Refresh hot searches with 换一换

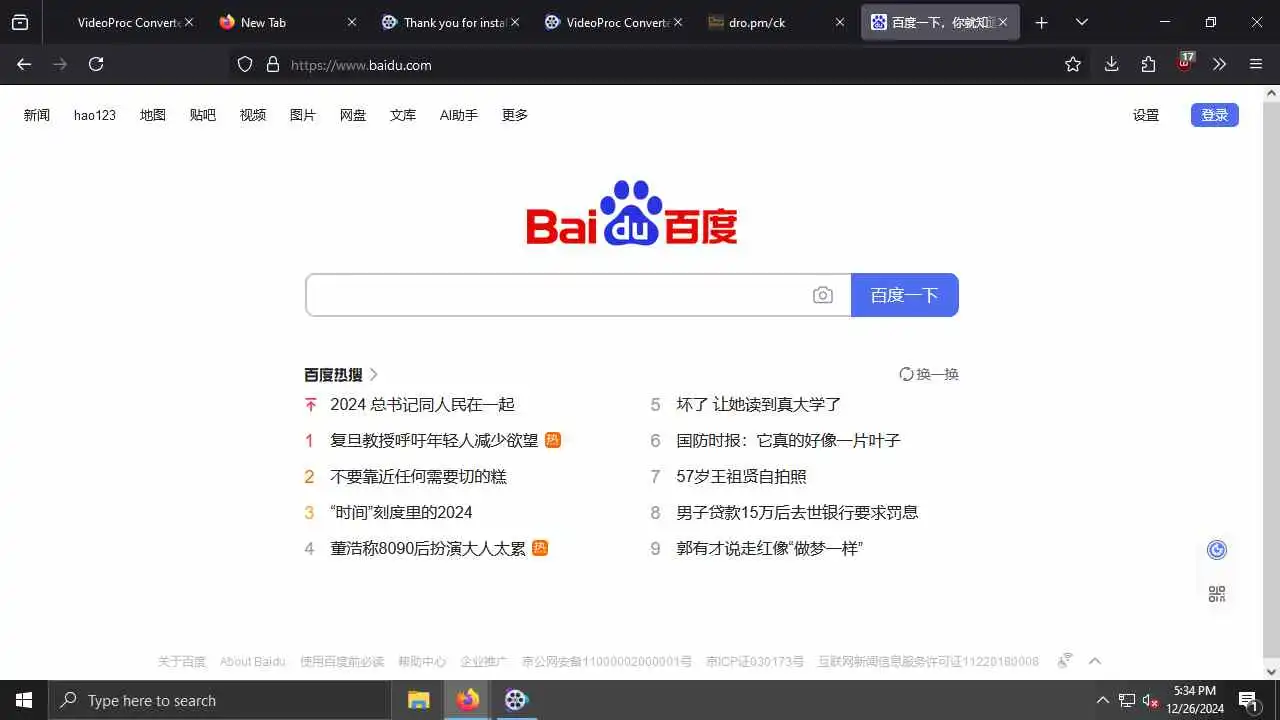pos(929,374)
